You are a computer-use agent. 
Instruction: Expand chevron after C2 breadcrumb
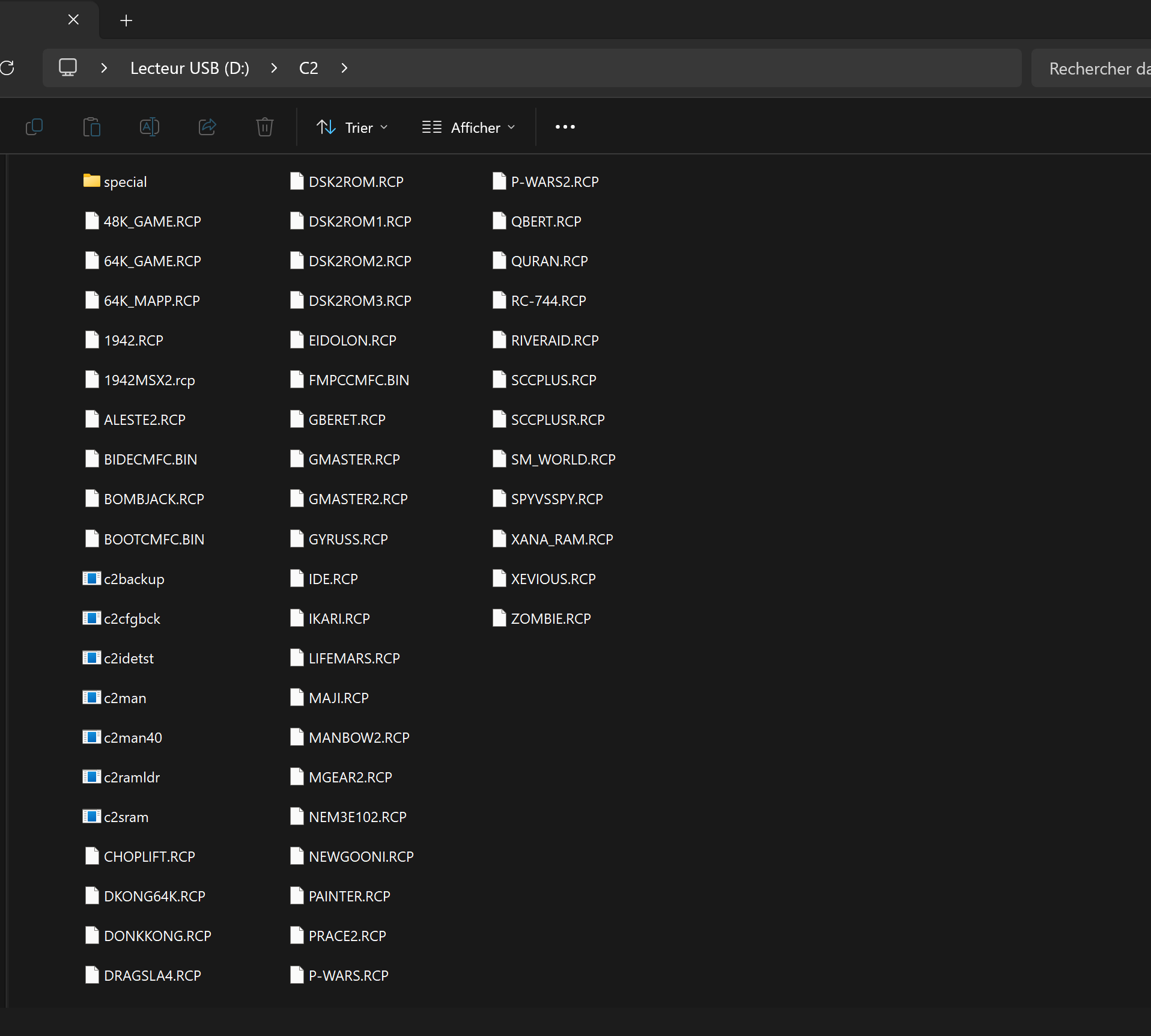[x=344, y=68]
